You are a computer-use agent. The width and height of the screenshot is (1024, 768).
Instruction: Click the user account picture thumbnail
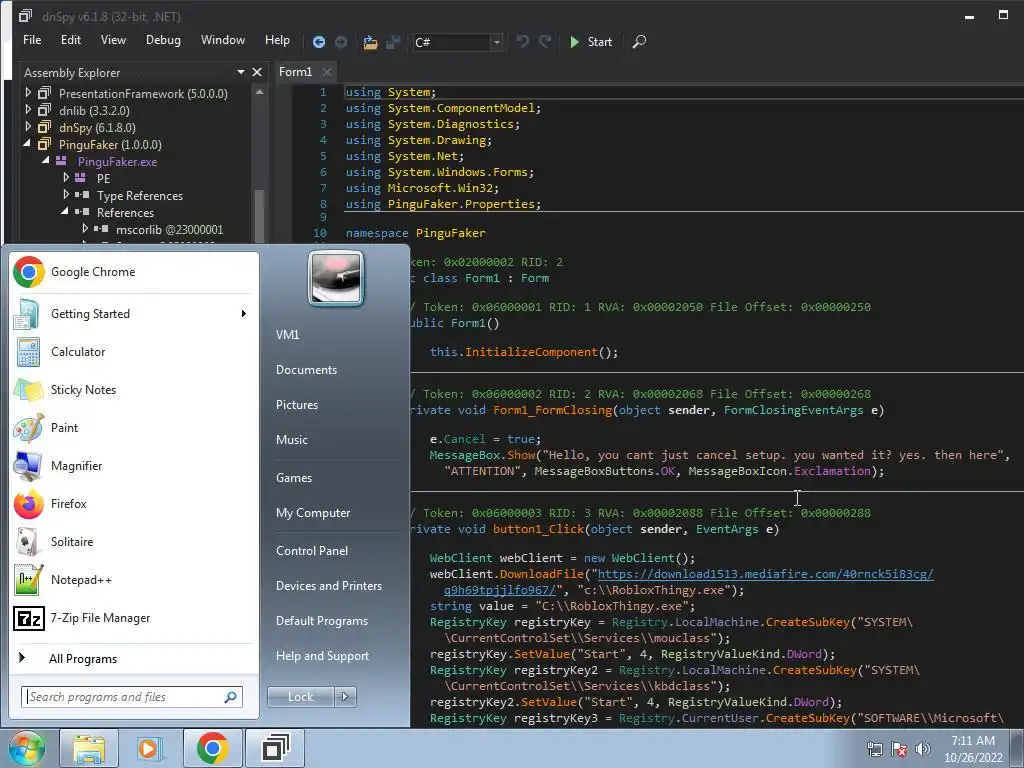[x=336, y=279]
